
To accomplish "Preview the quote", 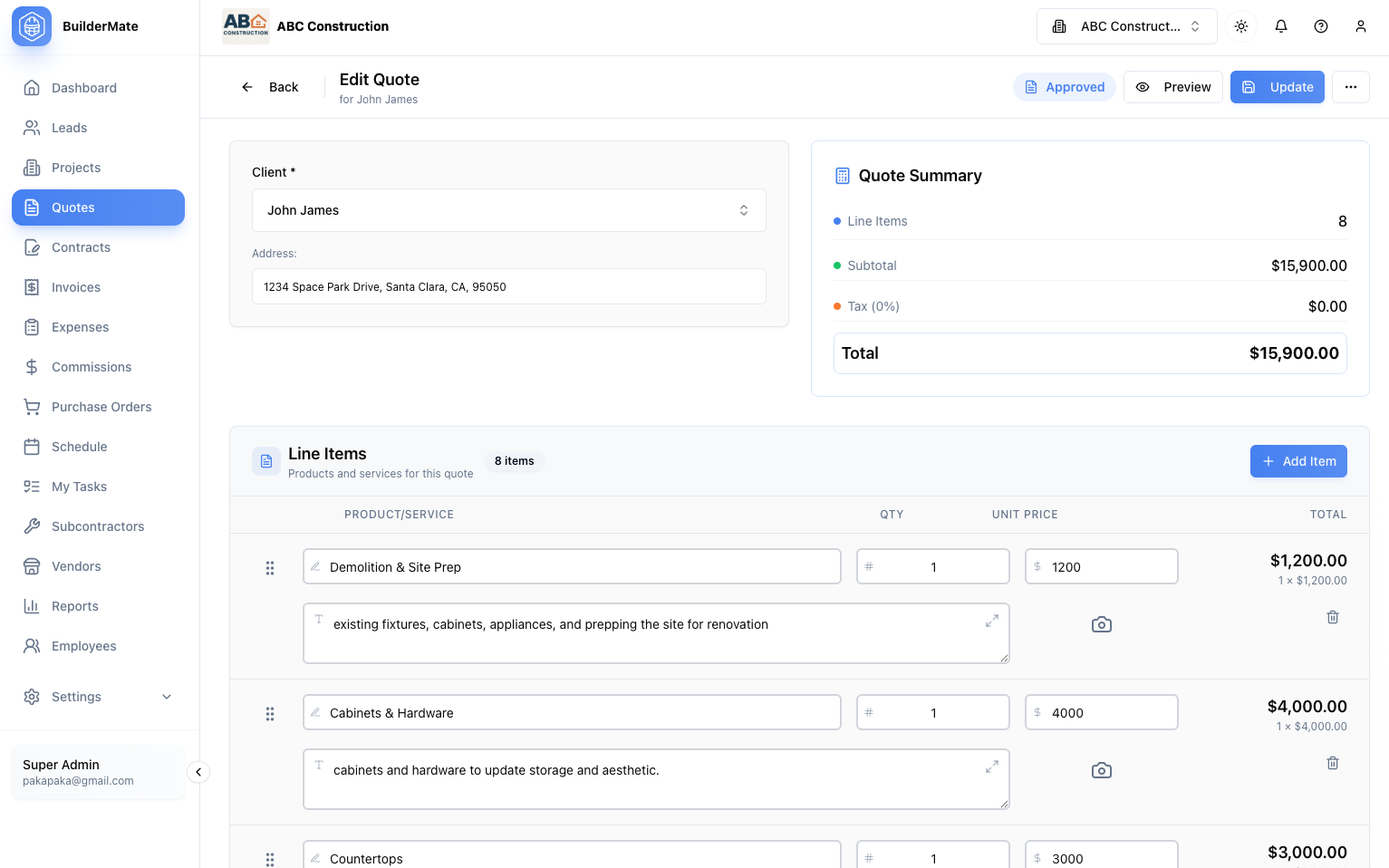I will tap(1173, 87).
